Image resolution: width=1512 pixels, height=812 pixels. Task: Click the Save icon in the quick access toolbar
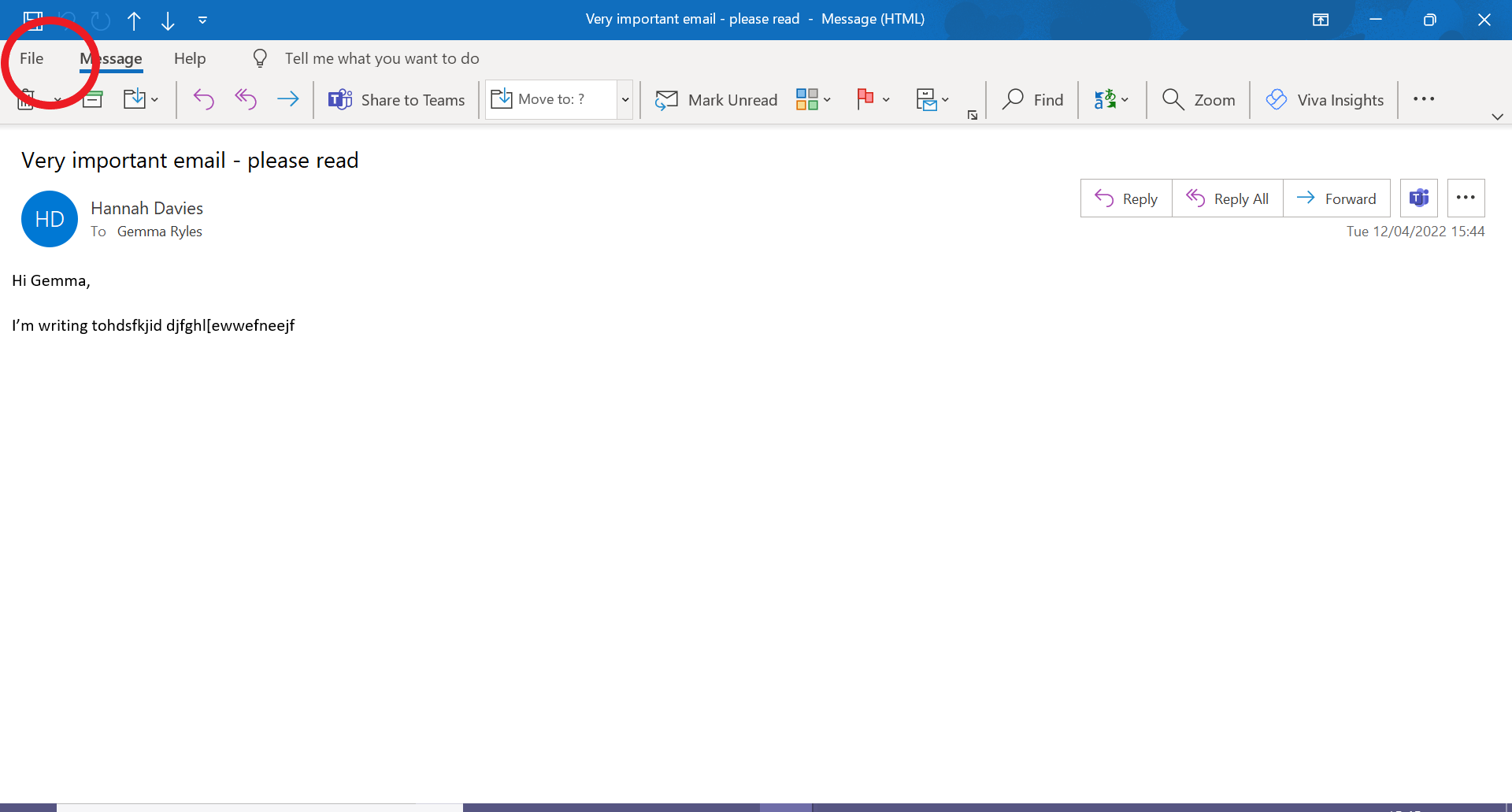[x=33, y=20]
